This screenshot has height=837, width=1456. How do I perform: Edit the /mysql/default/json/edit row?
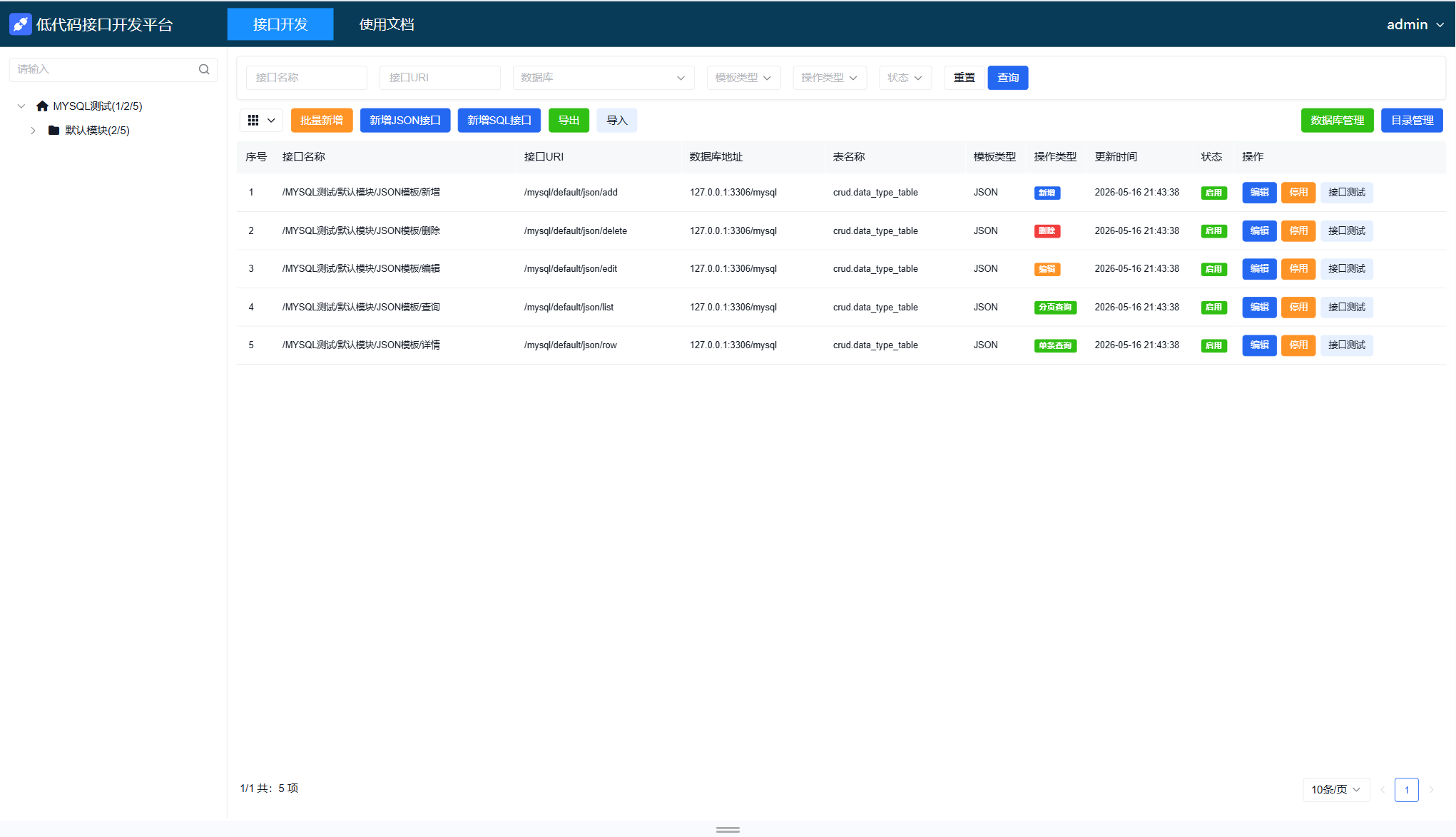(1260, 269)
